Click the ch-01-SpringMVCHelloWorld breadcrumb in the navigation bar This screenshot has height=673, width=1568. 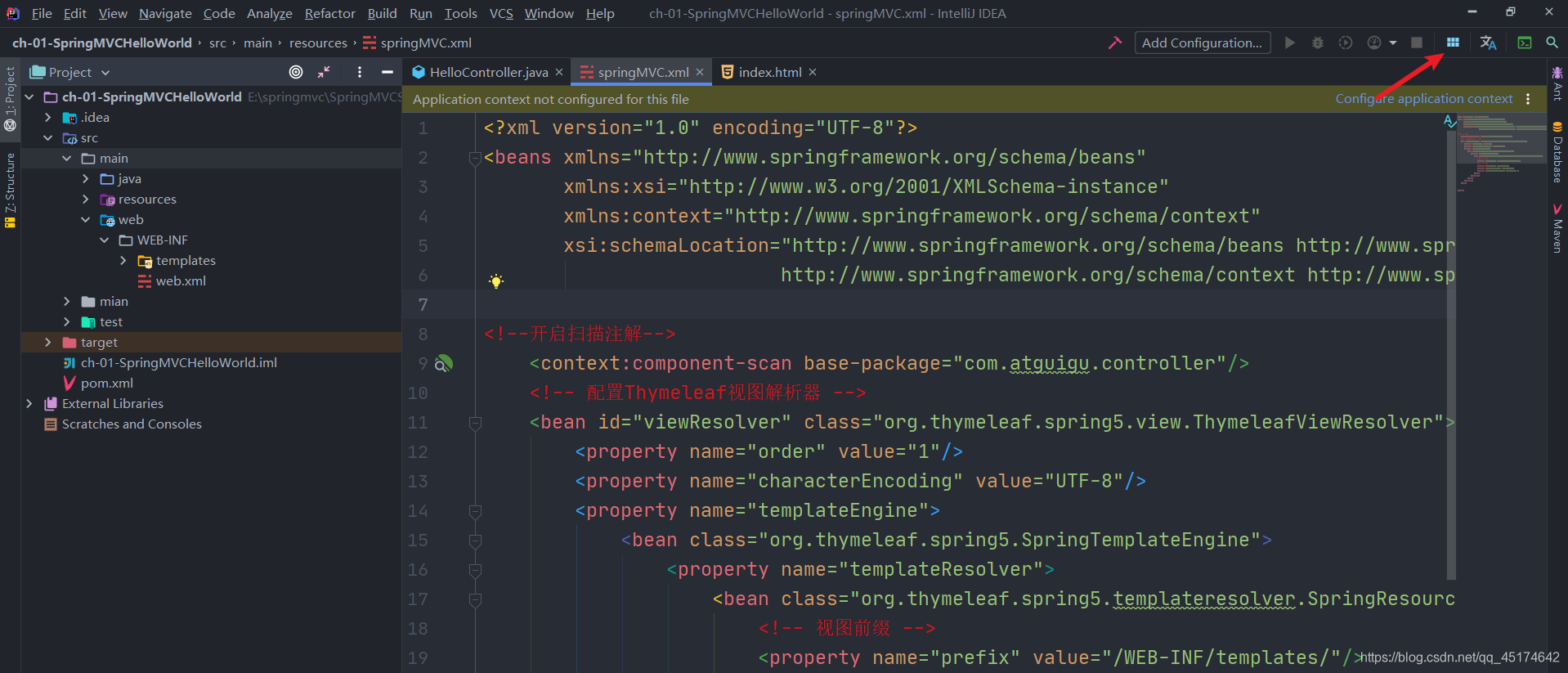(102, 43)
